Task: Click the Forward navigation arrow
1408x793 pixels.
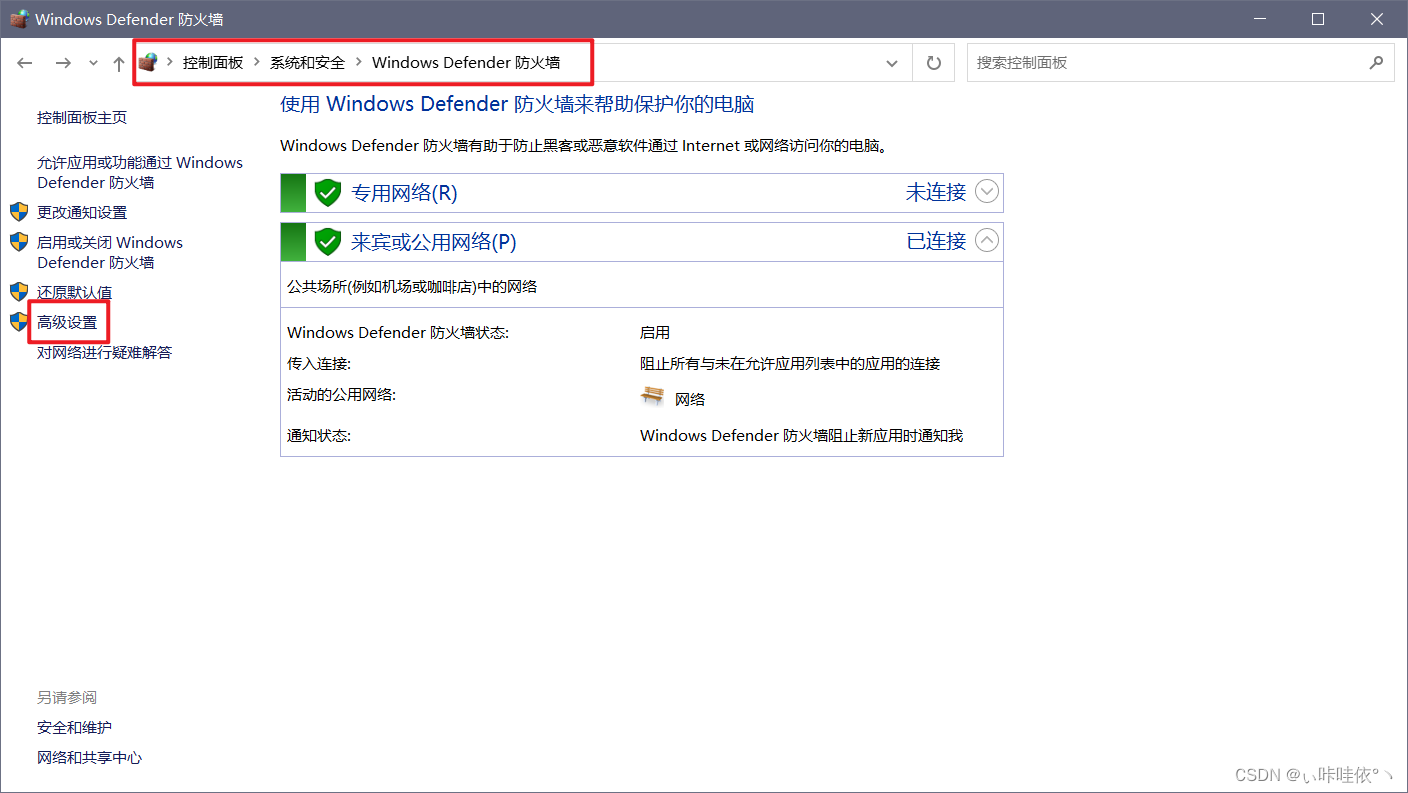Action: 63,63
